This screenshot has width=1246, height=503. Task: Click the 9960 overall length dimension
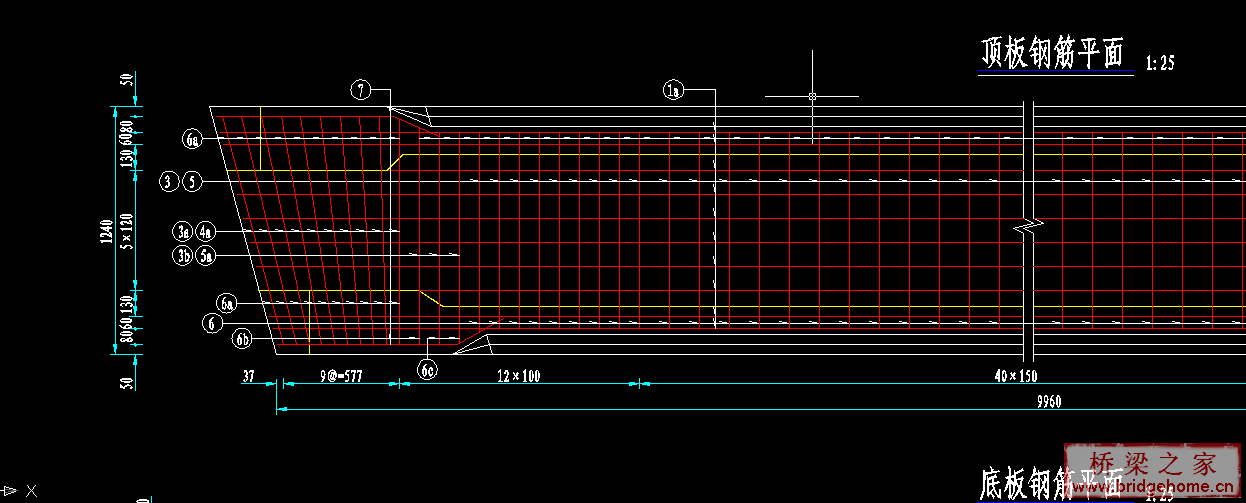(1048, 402)
